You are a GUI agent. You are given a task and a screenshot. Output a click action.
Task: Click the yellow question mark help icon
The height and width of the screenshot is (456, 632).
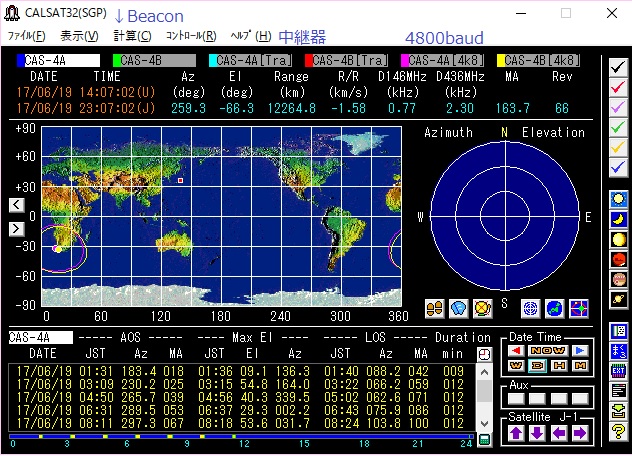619,432
